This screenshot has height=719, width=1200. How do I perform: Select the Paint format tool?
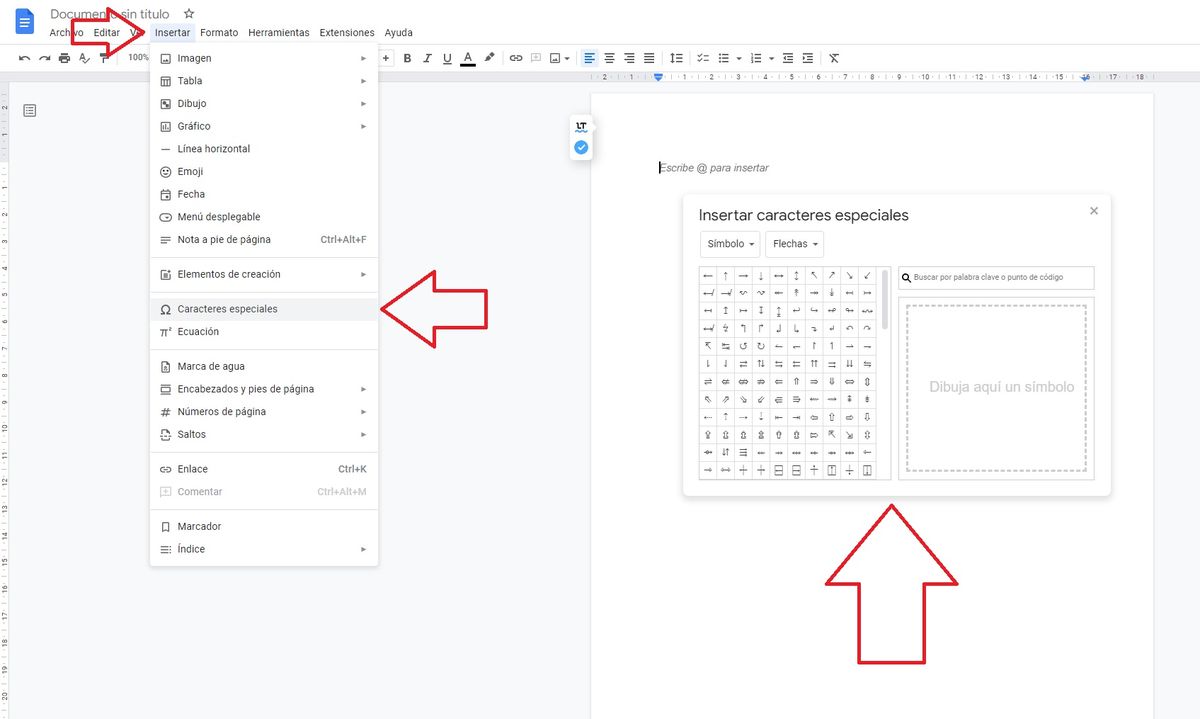pyautogui.click(x=104, y=57)
